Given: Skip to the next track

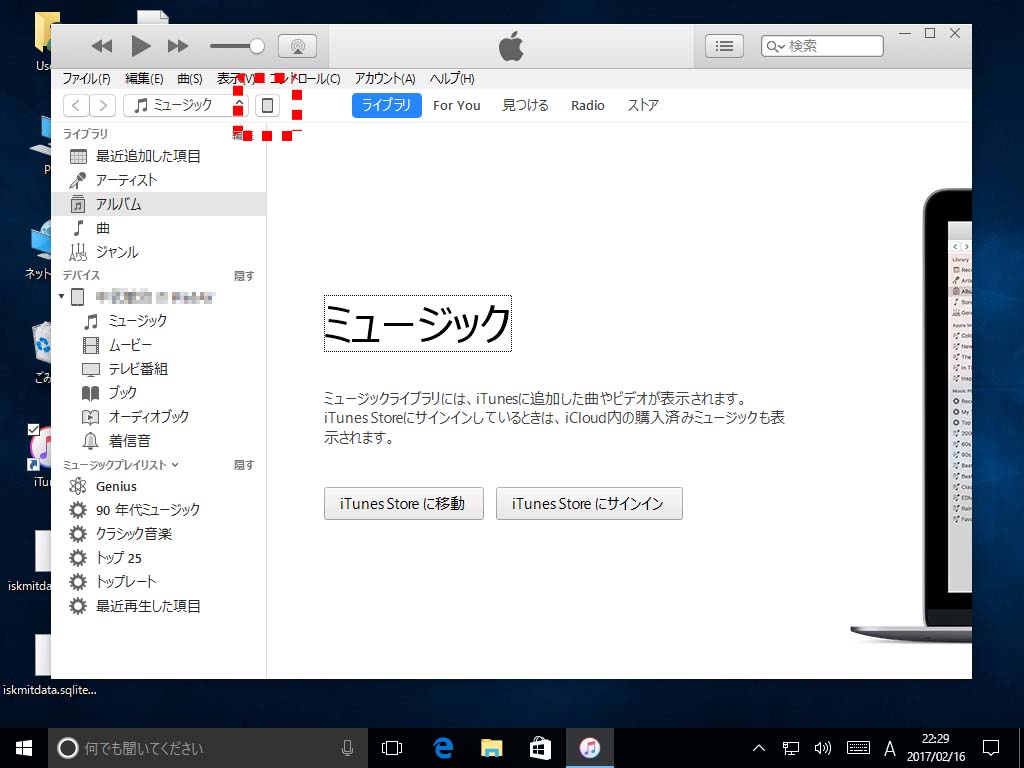Looking at the screenshot, I should click(x=178, y=46).
